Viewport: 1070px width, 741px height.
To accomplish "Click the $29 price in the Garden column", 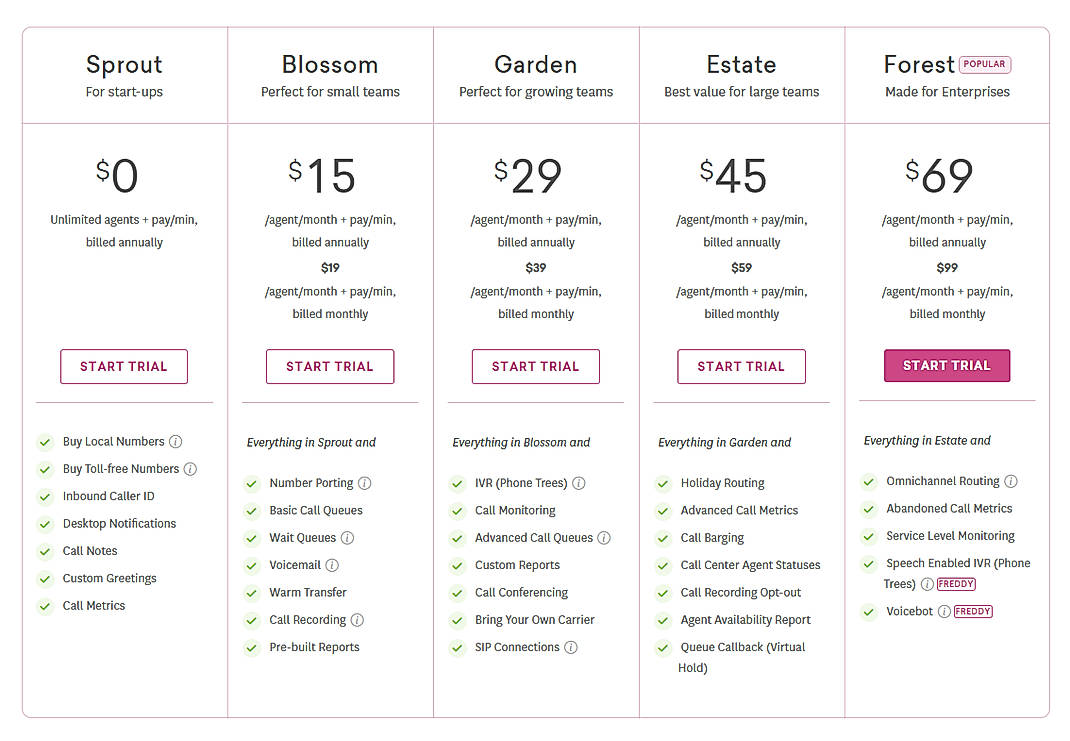I will 535,175.
